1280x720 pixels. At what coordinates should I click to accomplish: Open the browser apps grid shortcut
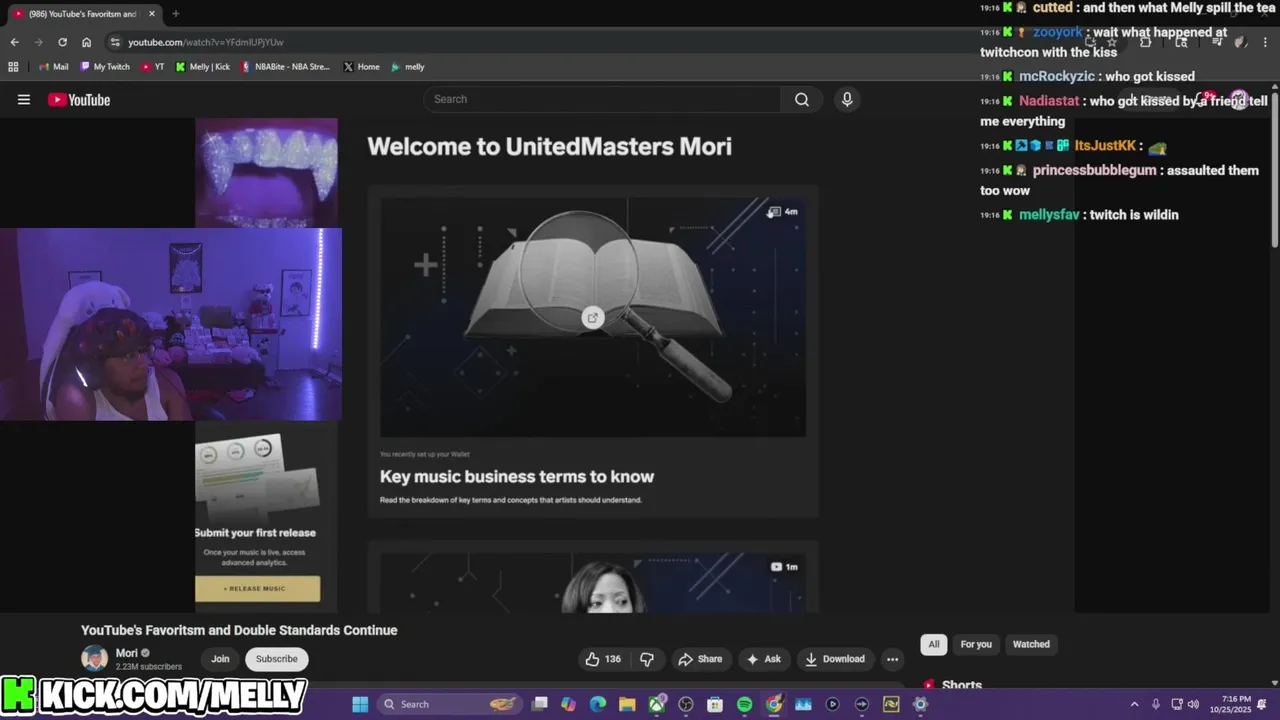click(13, 67)
